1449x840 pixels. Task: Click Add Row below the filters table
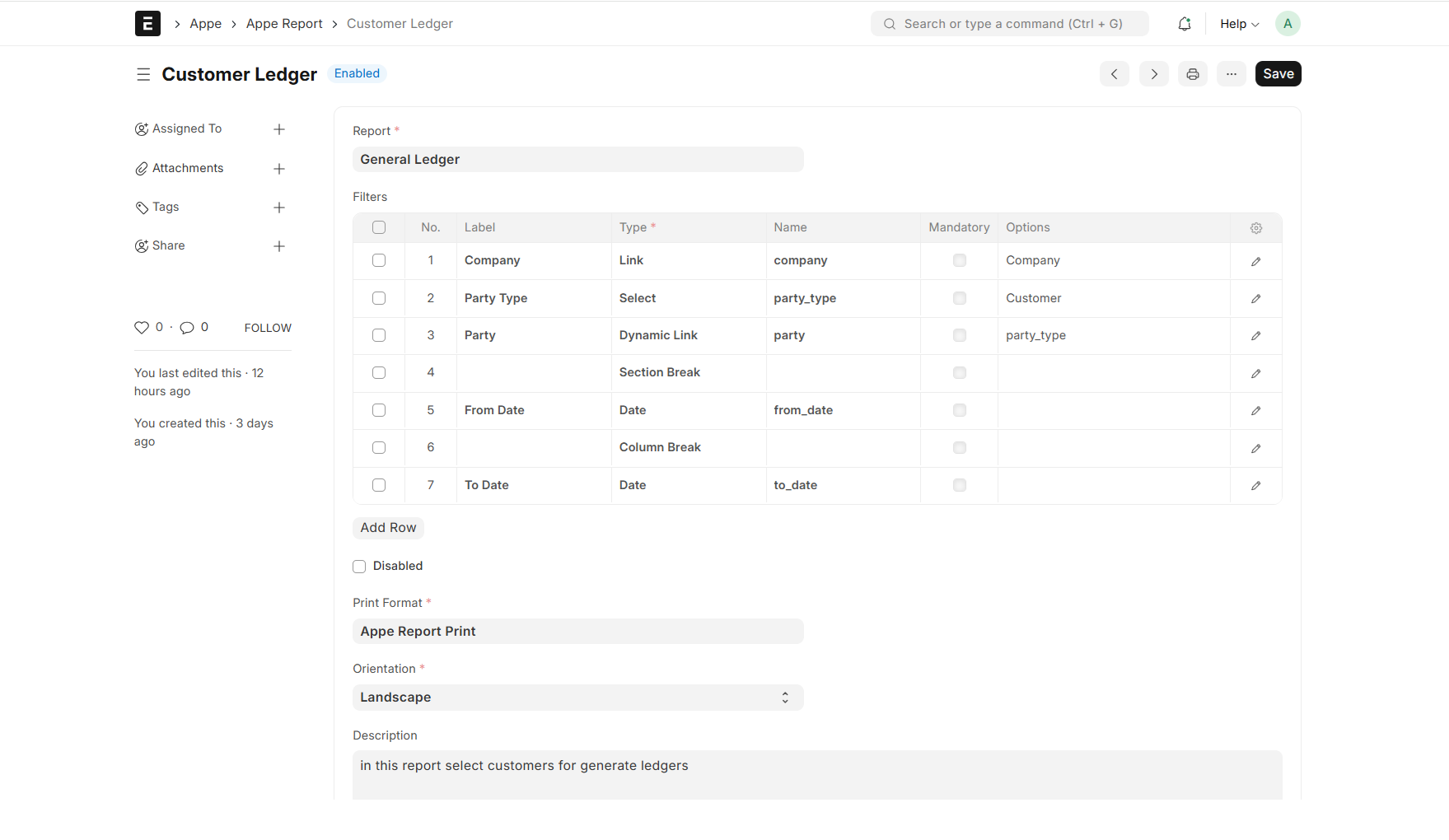click(x=388, y=527)
